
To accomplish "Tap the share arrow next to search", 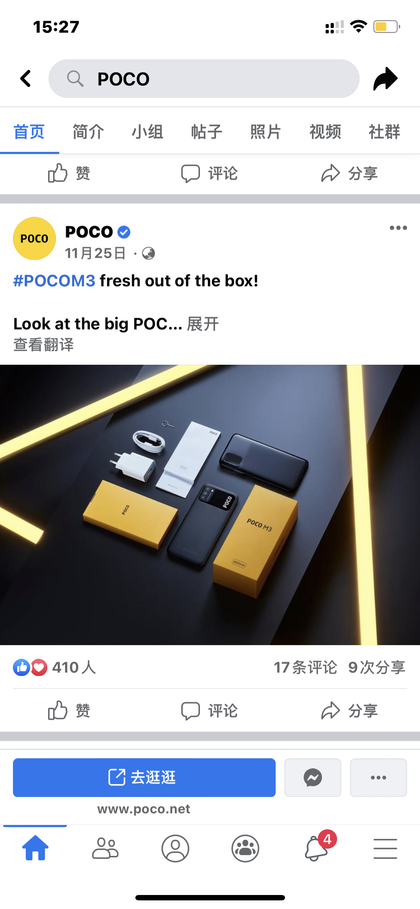I will [x=385, y=79].
